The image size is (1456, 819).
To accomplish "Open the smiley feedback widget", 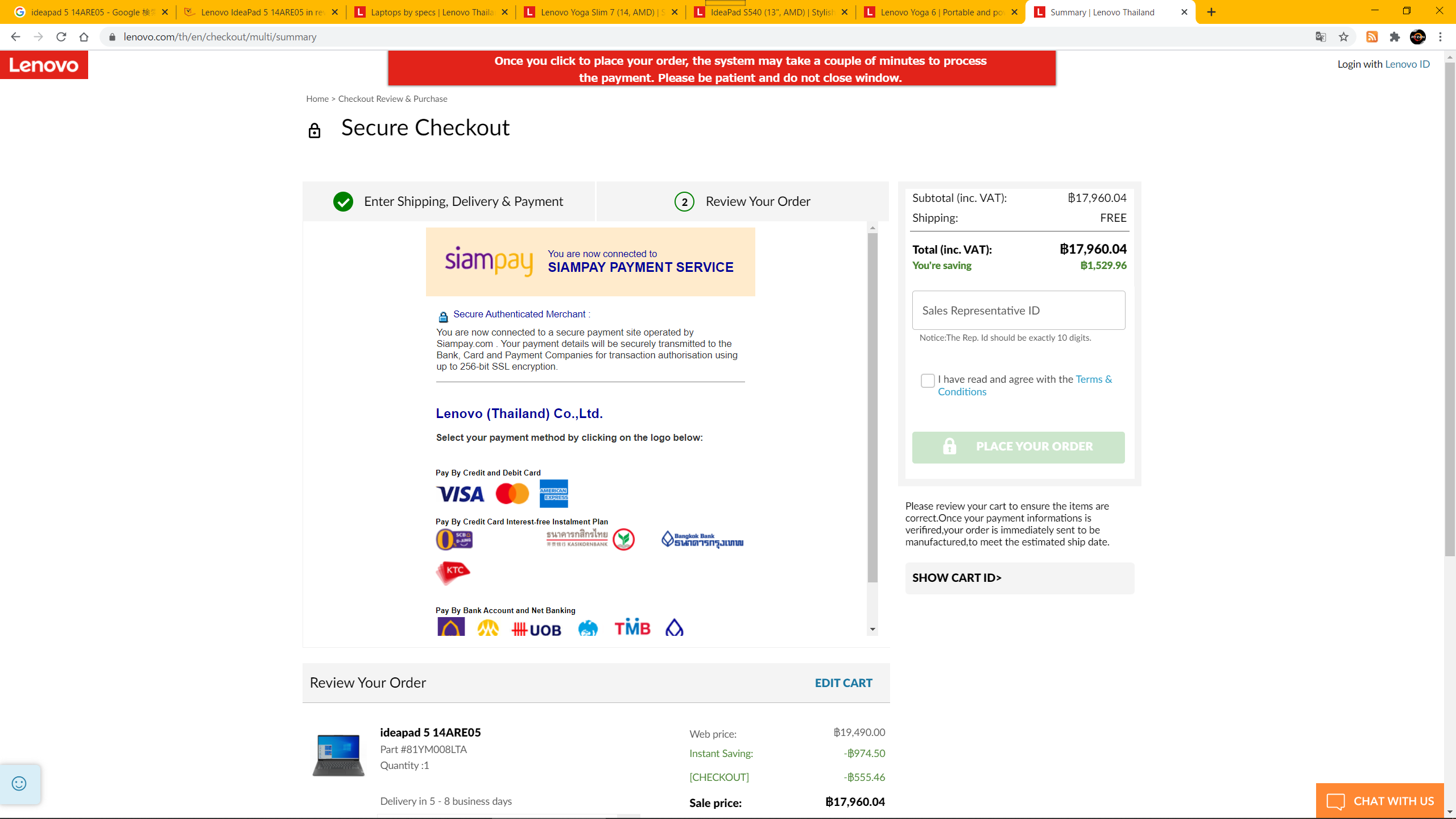I will click(x=19, y=784).
